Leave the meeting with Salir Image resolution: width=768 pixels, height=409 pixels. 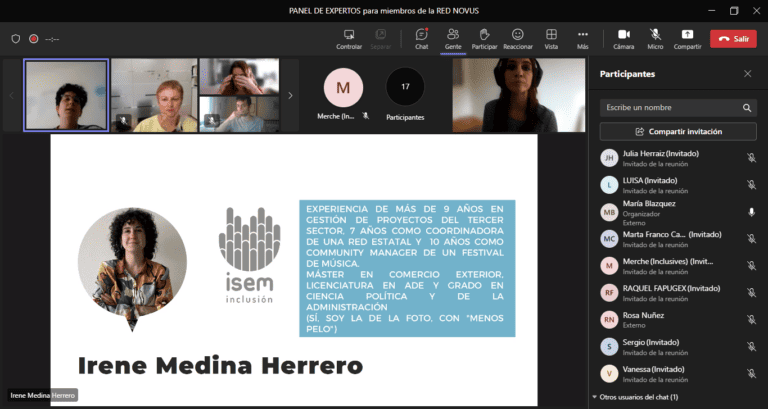click(x=733, y=39)
